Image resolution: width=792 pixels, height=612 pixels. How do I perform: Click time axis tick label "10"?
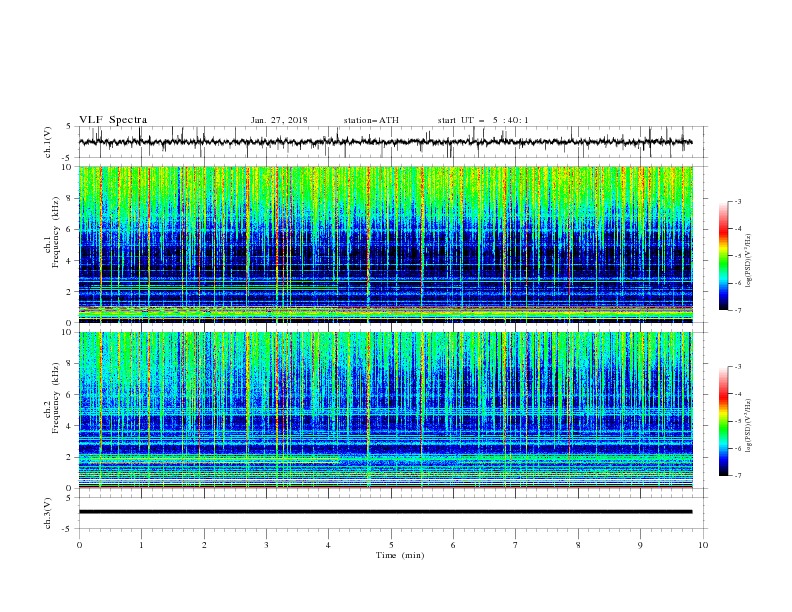tap(703, 545)
